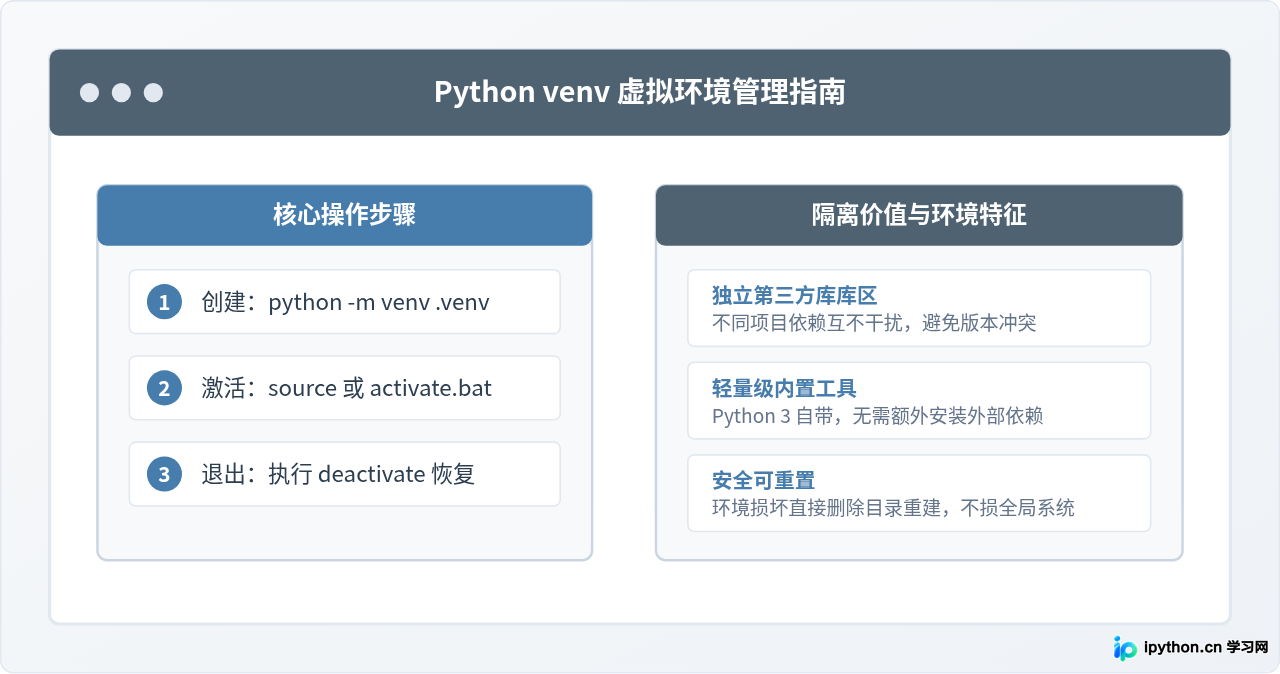Click the text '激活：source 或 activate.bat'
The height and width of the screenshot is (674, 1280).
[x=347, y=388]
